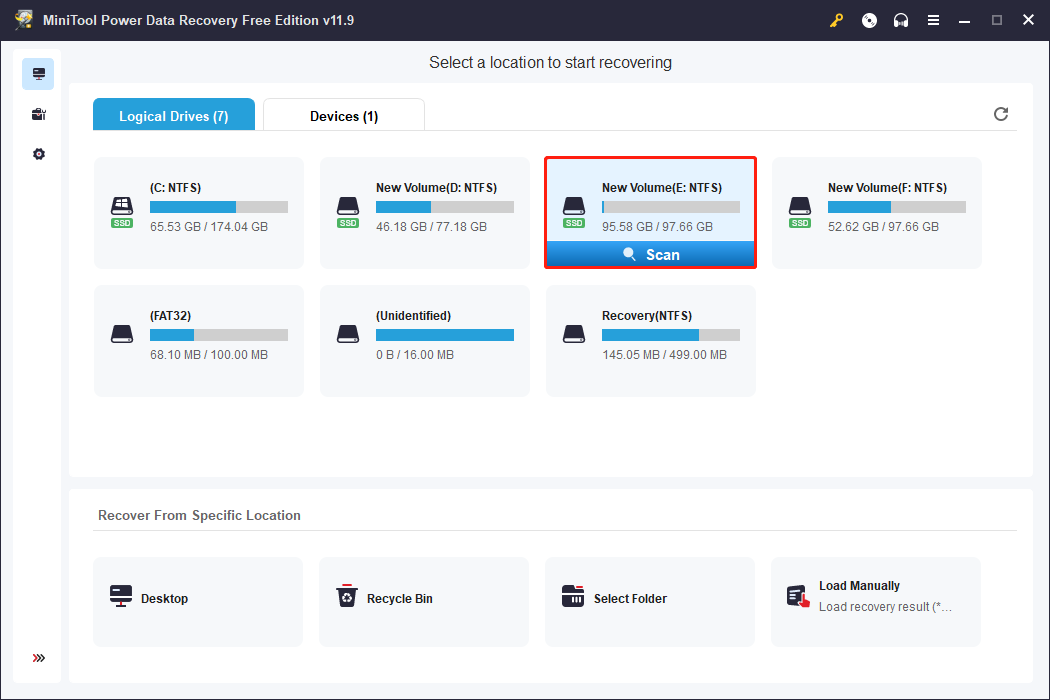Click the F: volume usage bar

[897, 207]
